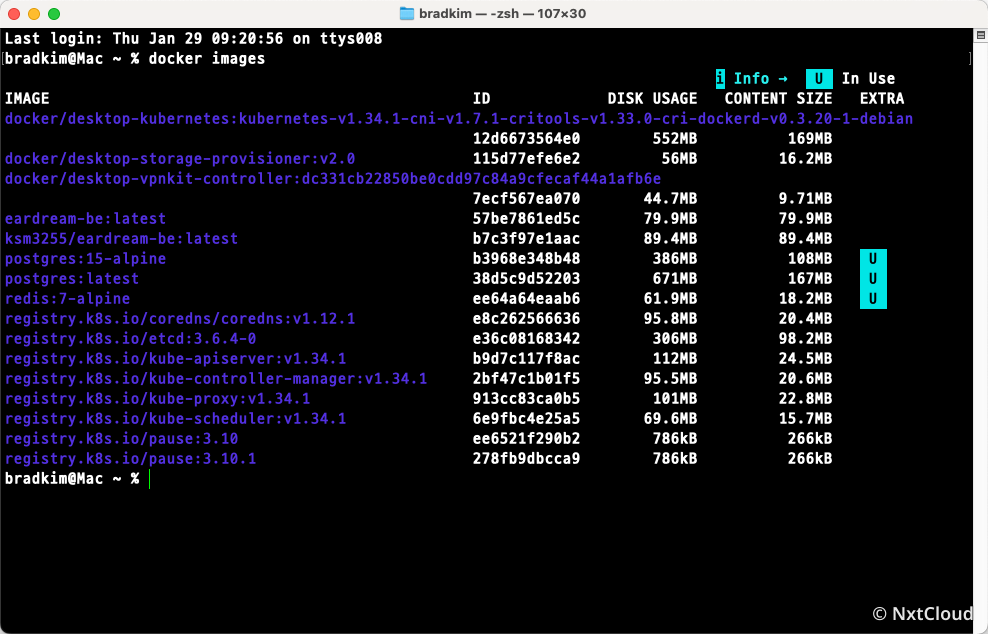Click the 98.2MB content size value
The height and width of the screenshot is (634, 988).
click(805, 338)
